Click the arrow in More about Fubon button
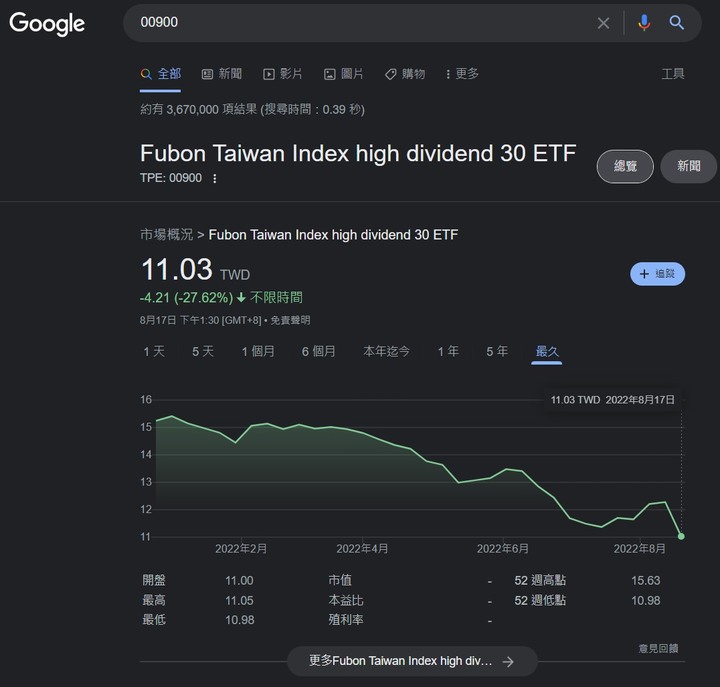 point(508,661)
